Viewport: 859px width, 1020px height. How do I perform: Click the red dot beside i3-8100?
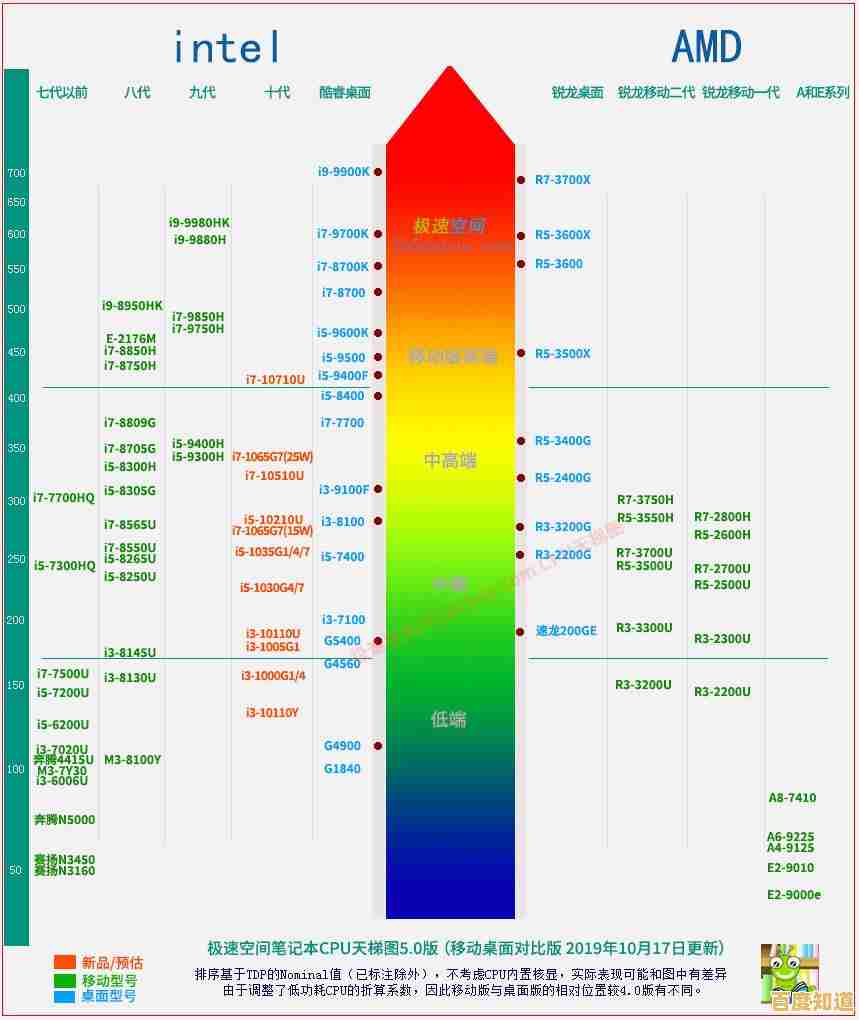[377, 521]
